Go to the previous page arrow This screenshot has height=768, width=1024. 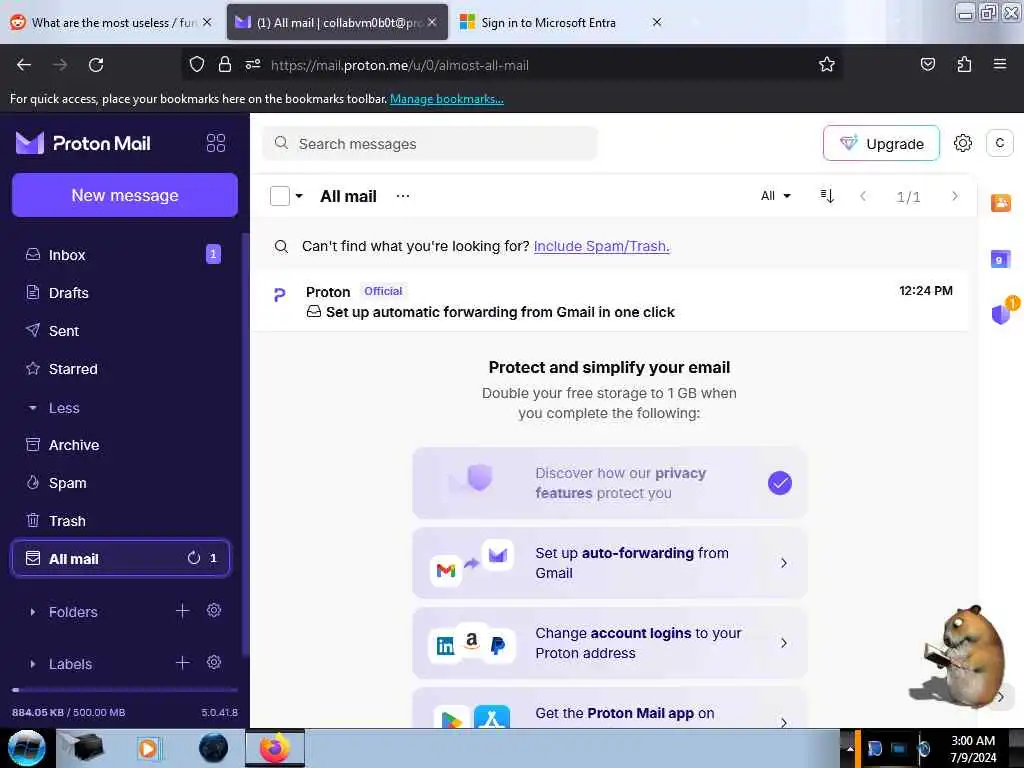point(863,196)
